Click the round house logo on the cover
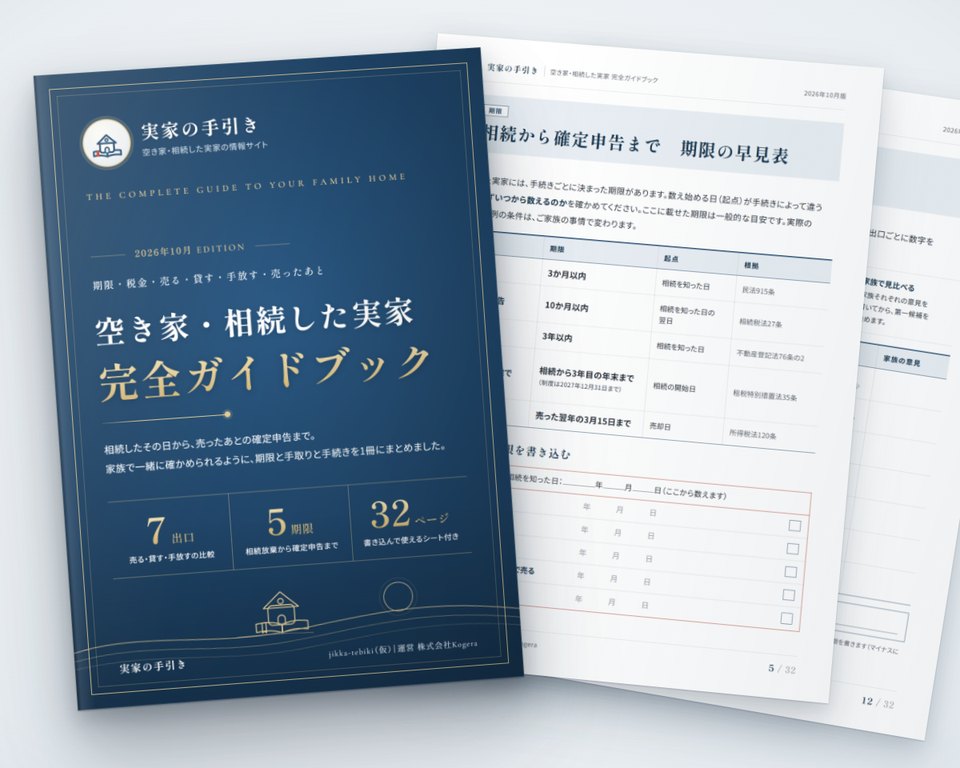Screen dimensions: 960x768 (107, 144)
